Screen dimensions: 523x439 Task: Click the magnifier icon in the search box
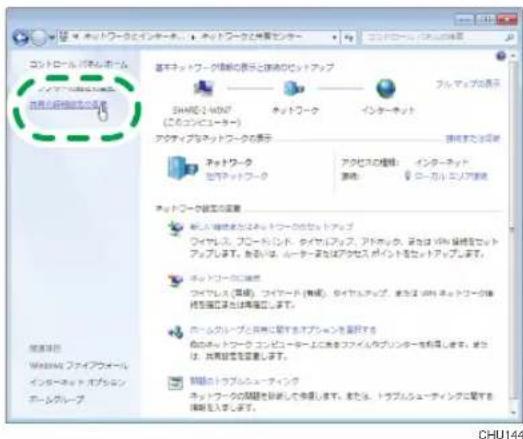(510, 37)
